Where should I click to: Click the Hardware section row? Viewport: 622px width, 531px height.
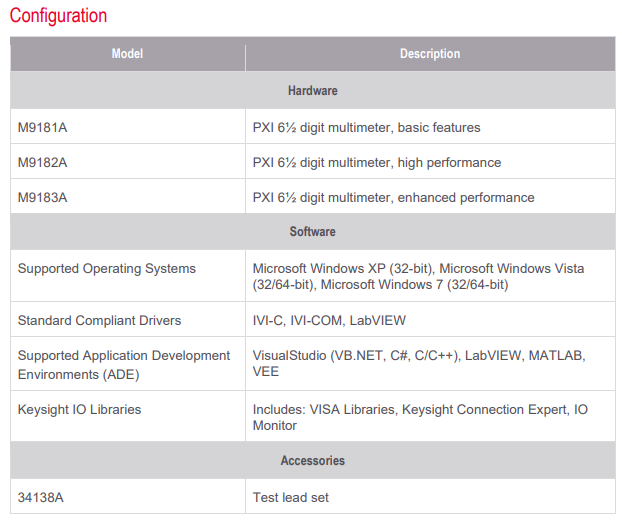[313, 90]
